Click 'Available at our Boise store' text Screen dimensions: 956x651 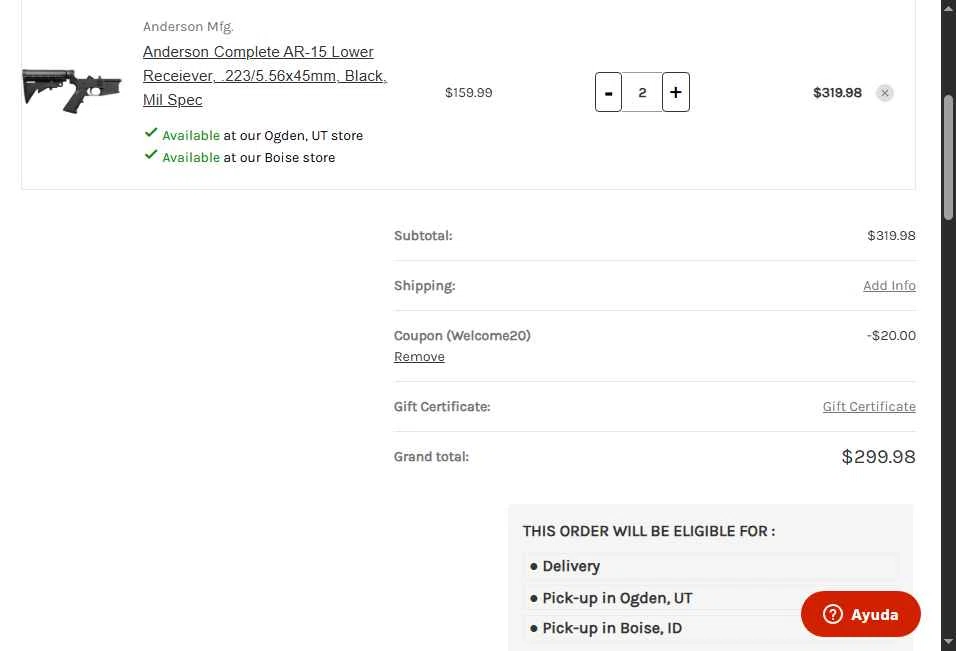[248, 157]
